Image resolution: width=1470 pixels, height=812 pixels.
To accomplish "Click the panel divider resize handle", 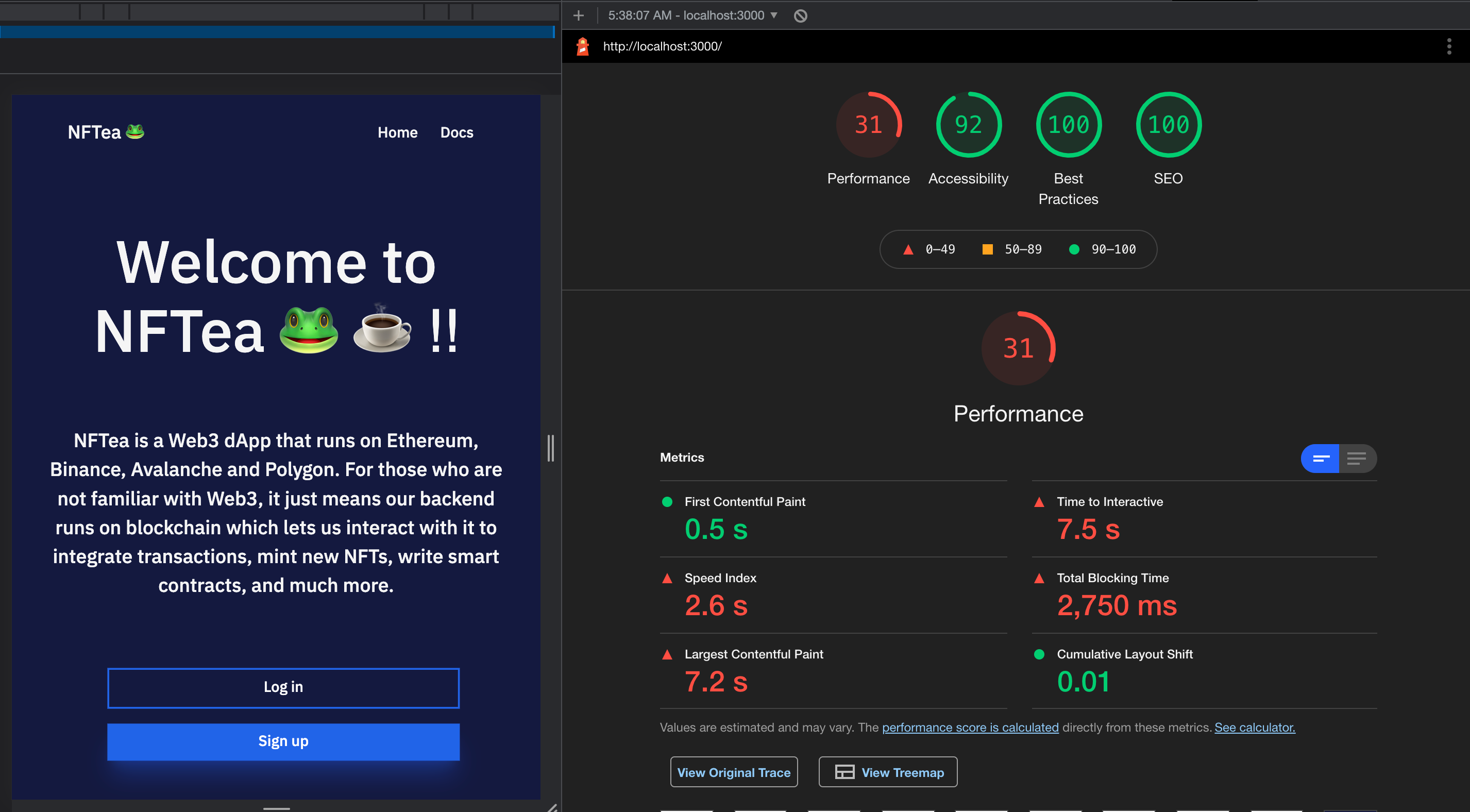I will [x=550, y=448].
